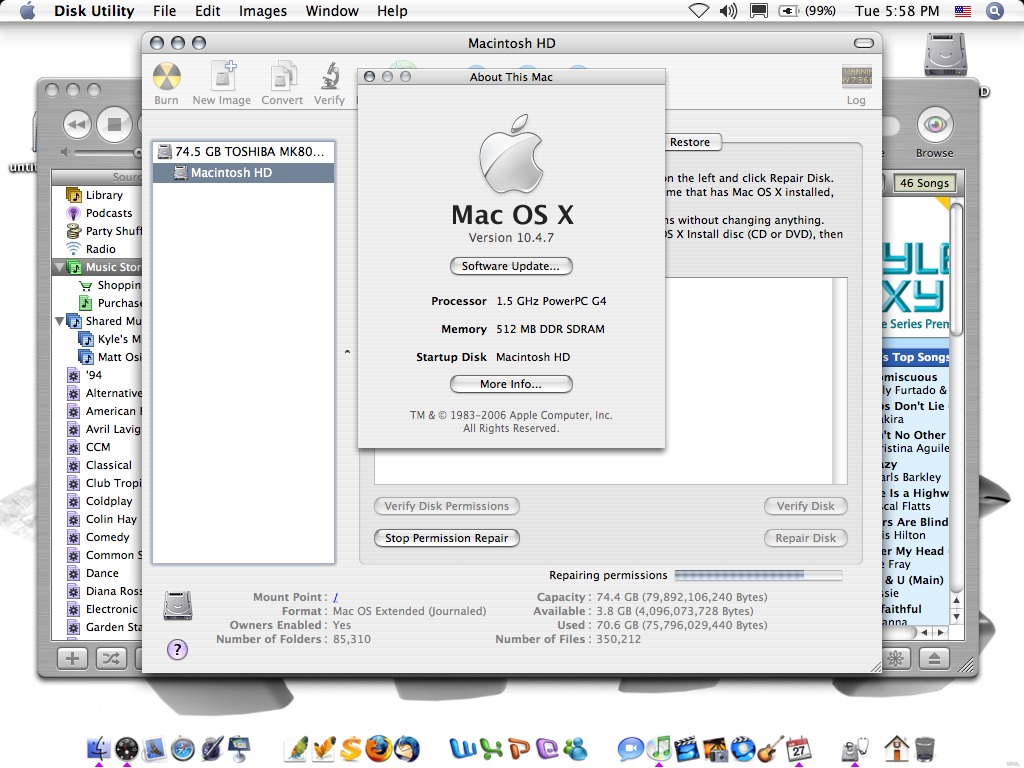Click the New Image toolbar icon
This screenshot has height=768, width=1024.
(x=222, y=76)
